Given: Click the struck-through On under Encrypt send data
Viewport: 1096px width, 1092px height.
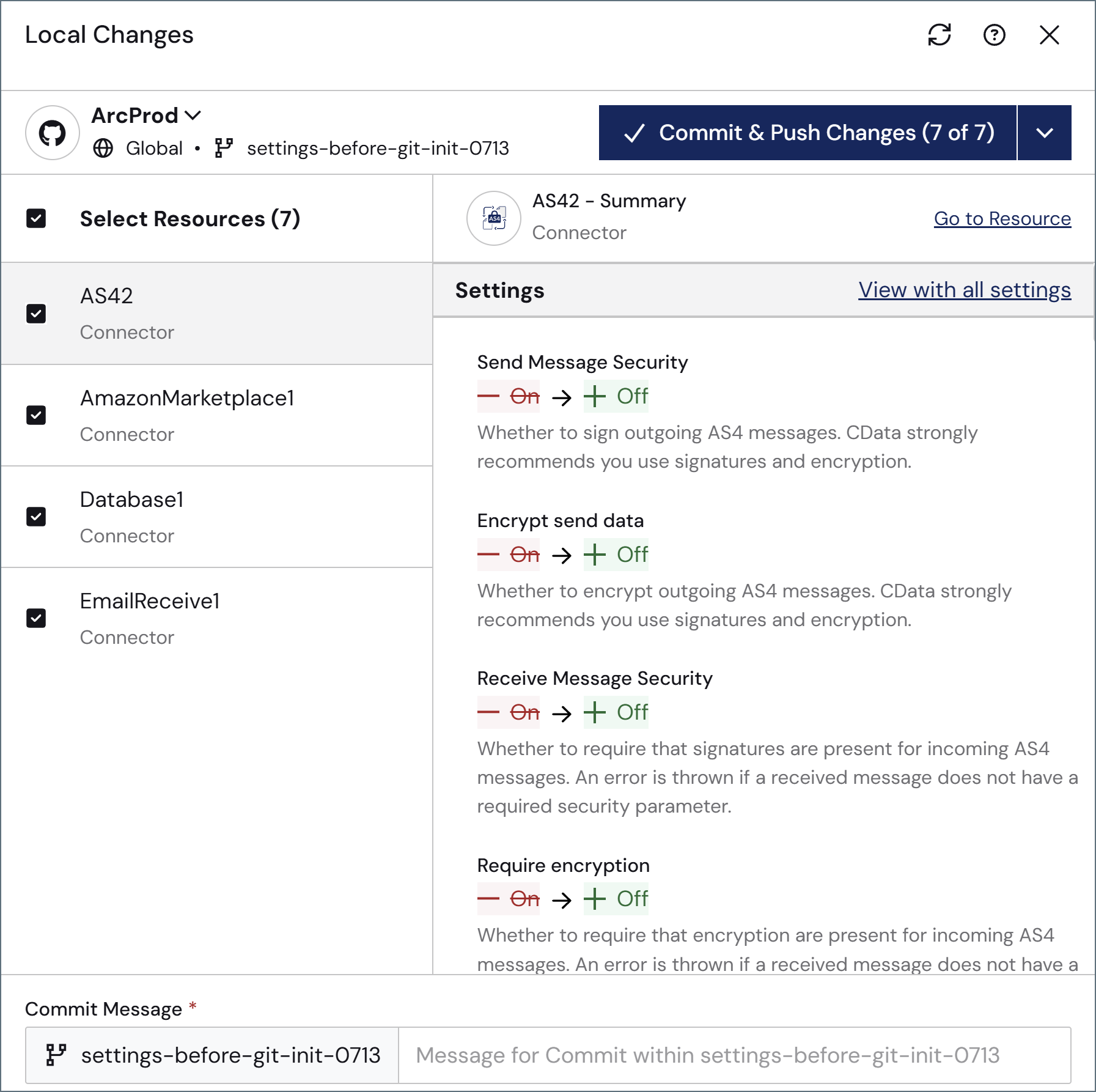Looking at the screenshot, I should [x=509, y=555].
